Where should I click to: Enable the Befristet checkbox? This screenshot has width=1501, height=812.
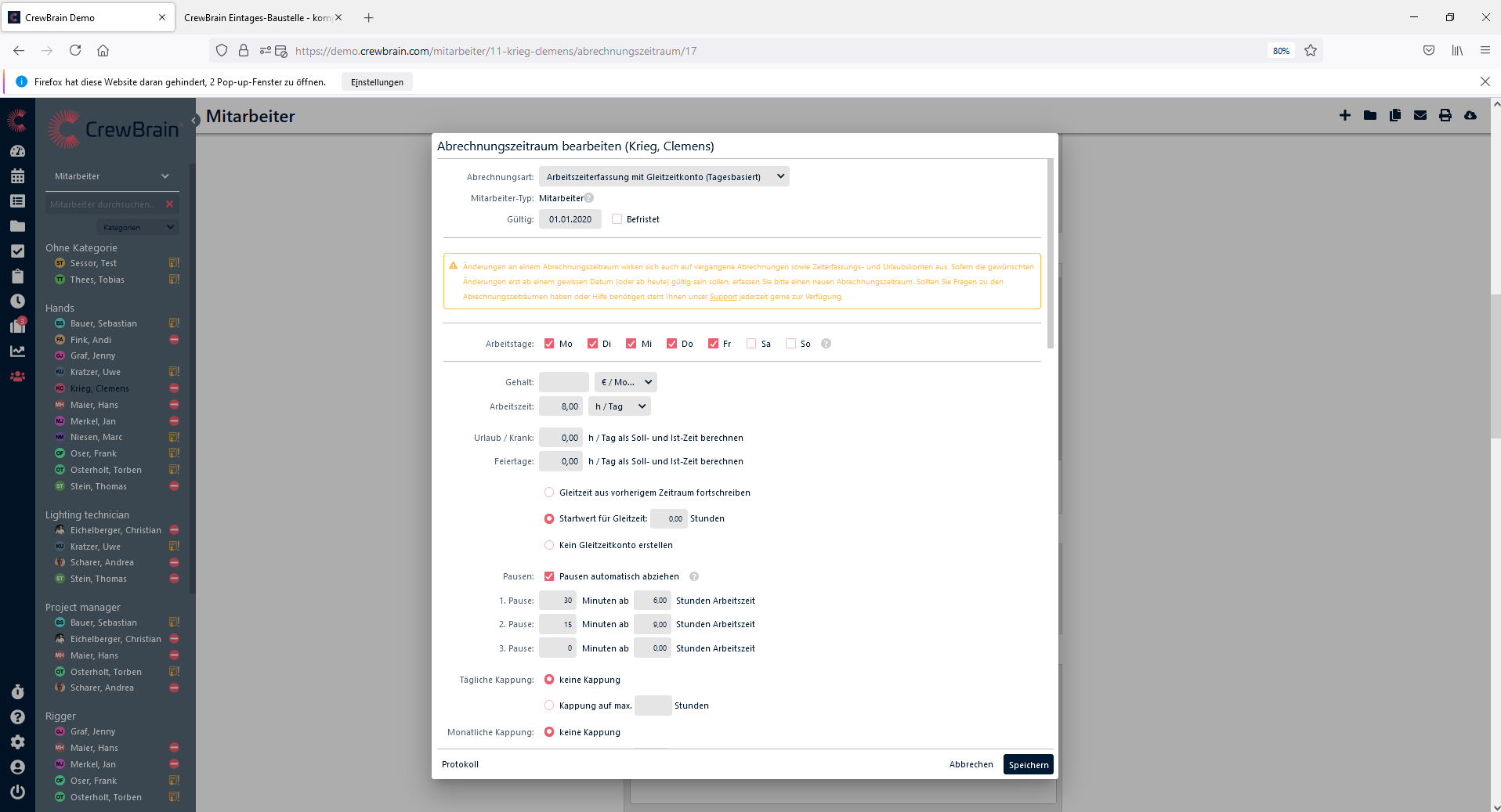[x=617, y=219]
